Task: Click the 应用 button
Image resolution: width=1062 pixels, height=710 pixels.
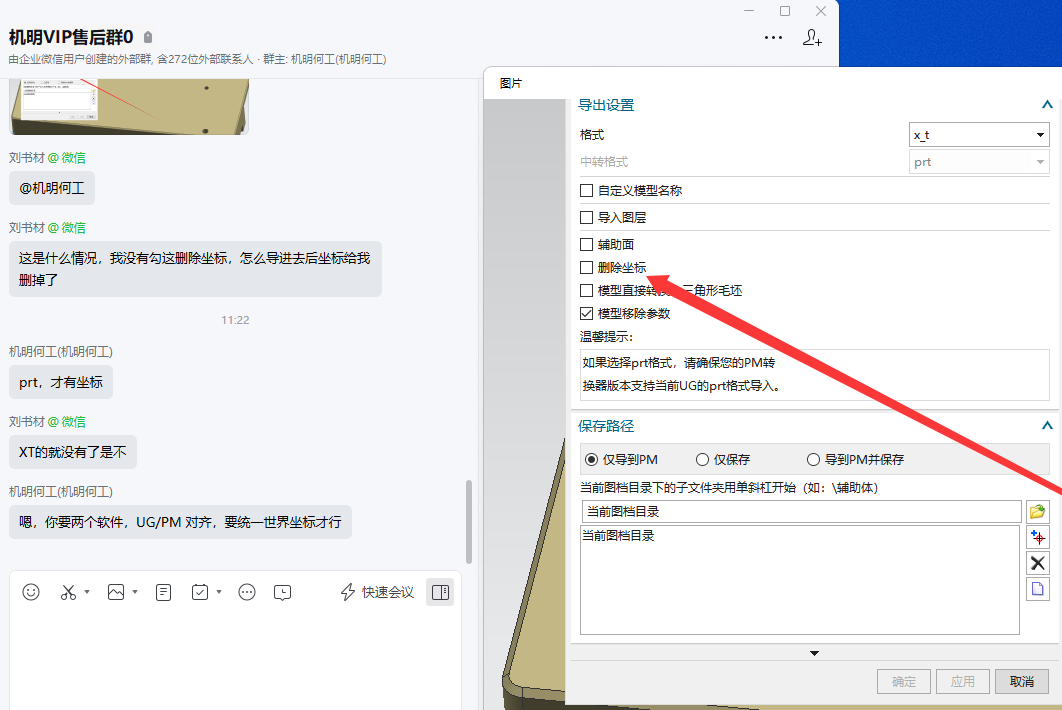Action: pyautogui.click(x=962, y=682)
